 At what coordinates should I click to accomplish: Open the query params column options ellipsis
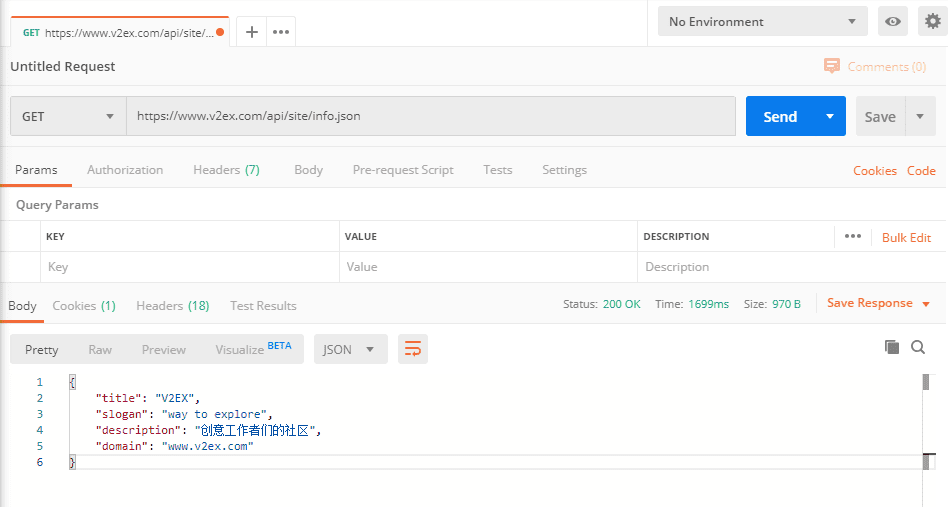tap(852, 236)
